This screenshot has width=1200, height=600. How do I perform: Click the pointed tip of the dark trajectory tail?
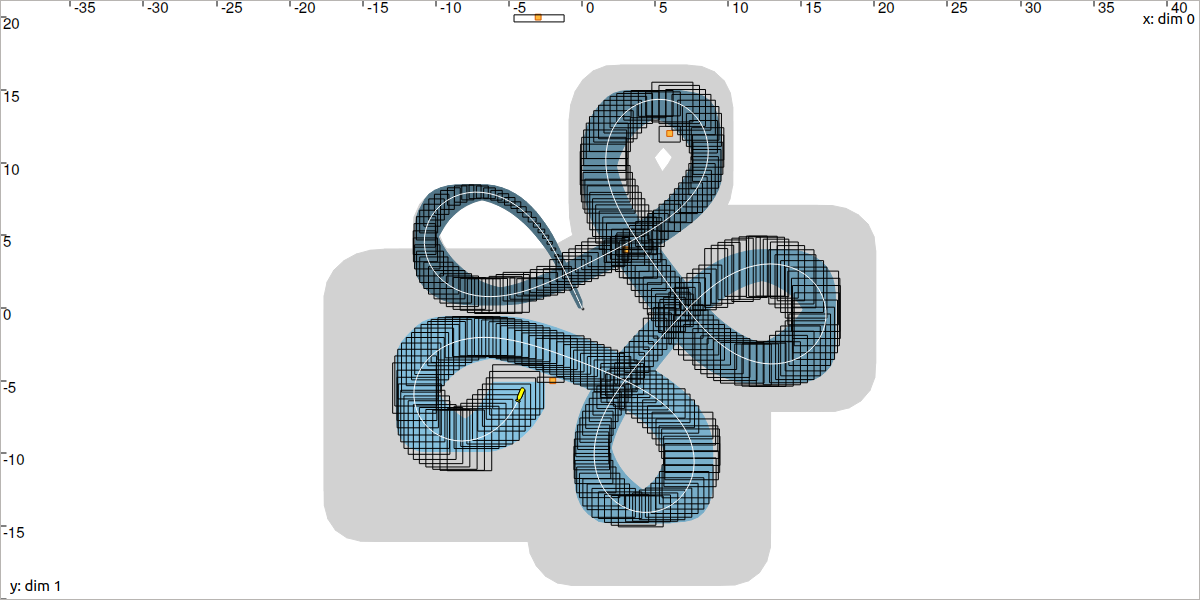pos(582,307)
